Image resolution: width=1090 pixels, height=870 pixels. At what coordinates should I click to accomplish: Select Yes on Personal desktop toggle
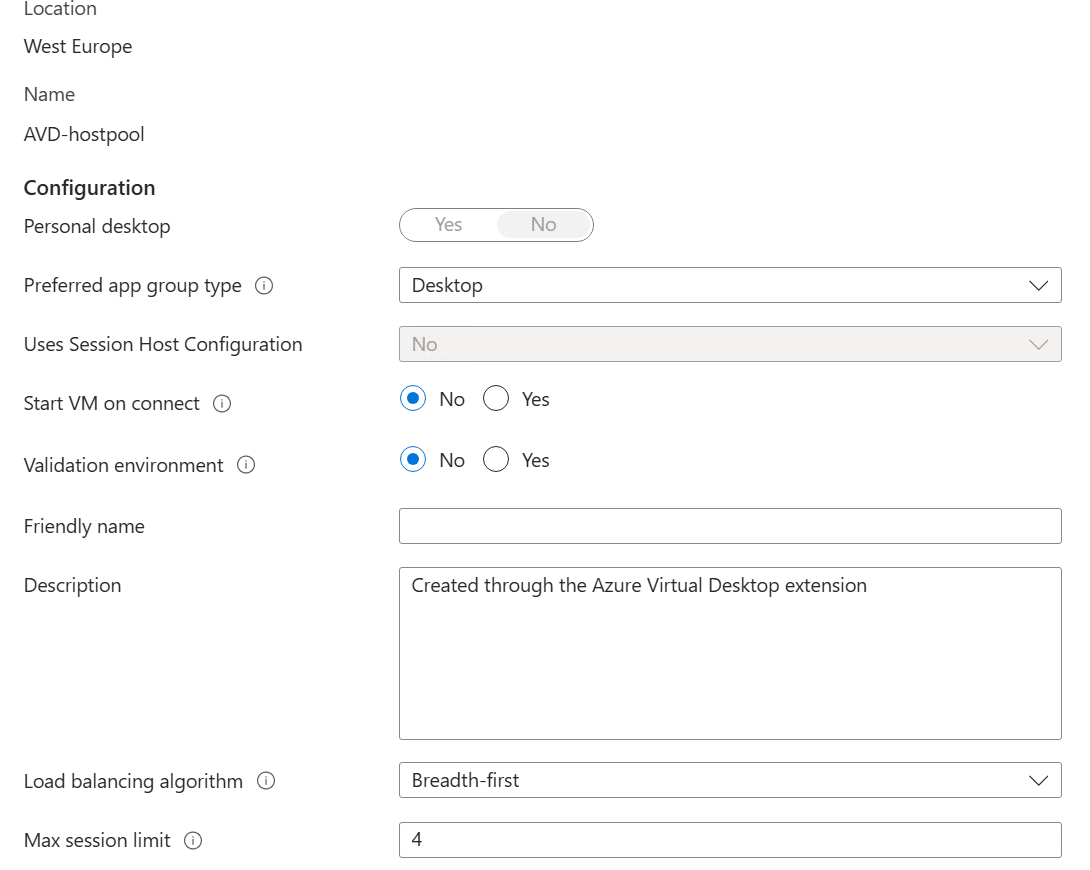448,225
